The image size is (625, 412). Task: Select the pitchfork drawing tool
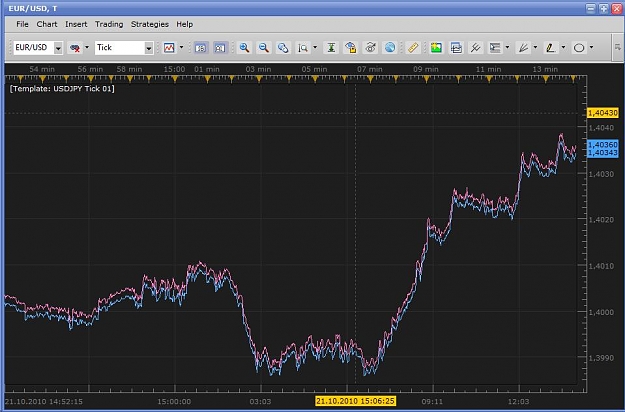[x=475, y=48]
